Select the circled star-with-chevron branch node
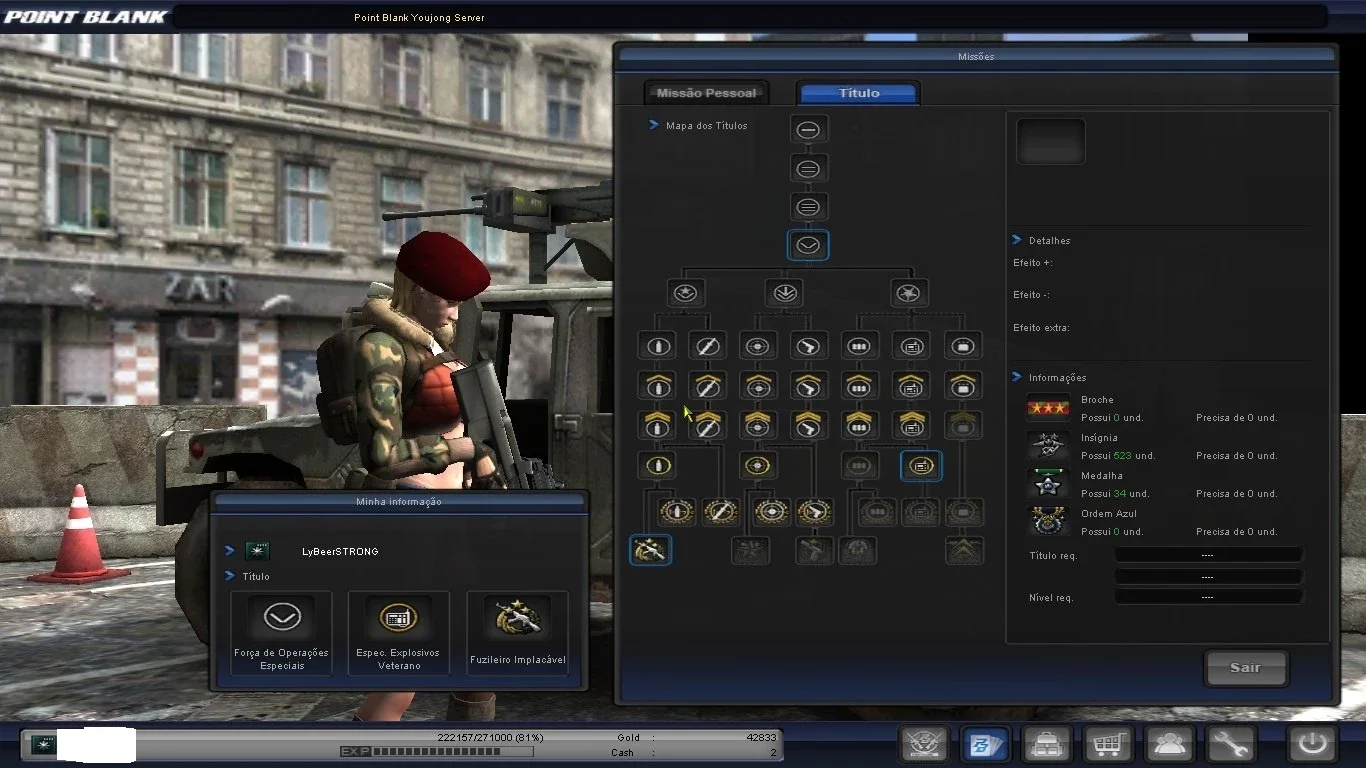Screen dimensions: 1366x768 tap(686, 293)
